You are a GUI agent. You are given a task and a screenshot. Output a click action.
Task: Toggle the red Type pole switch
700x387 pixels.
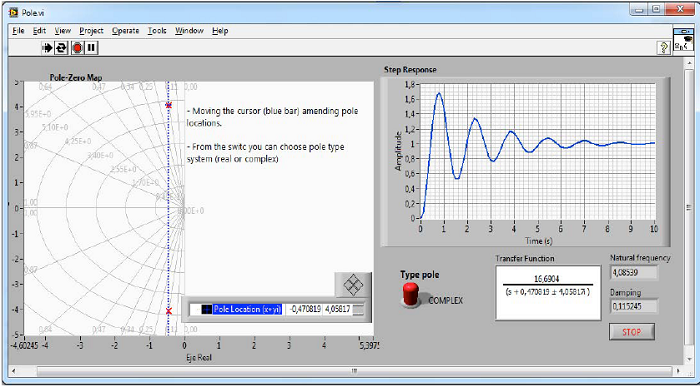click(411, 294)
